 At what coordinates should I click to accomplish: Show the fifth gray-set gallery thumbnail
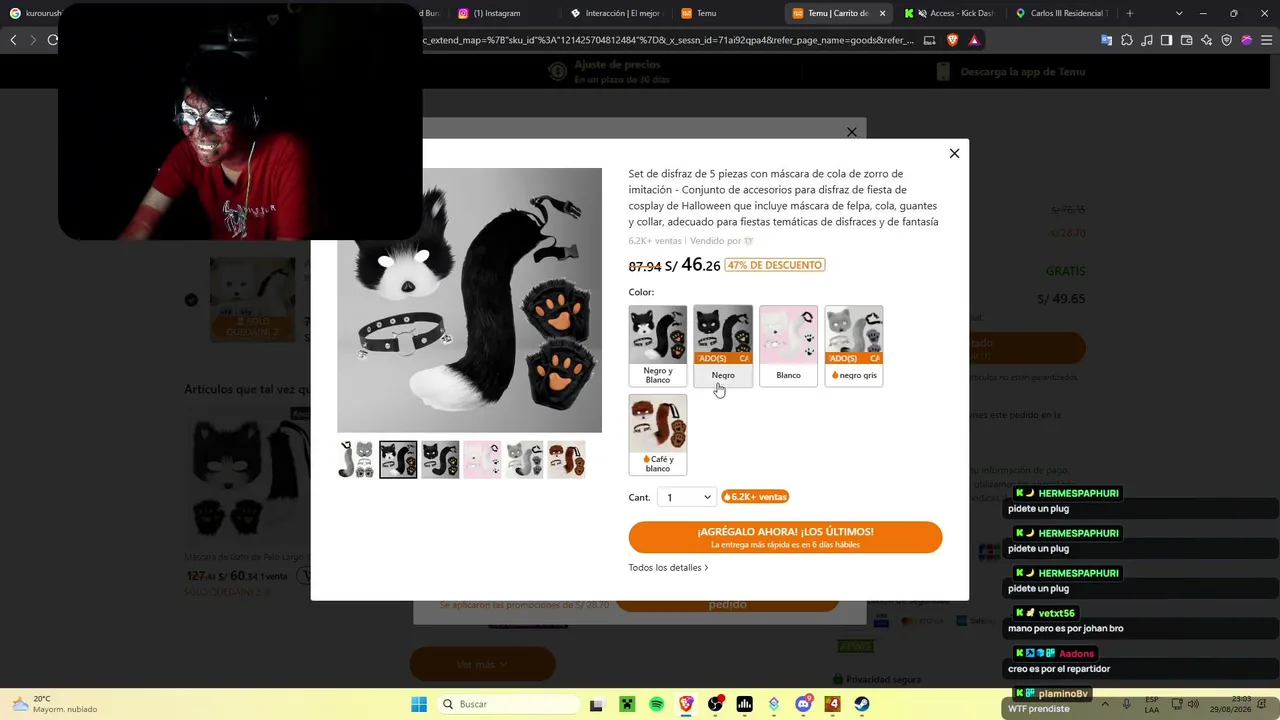coord(524,459)
